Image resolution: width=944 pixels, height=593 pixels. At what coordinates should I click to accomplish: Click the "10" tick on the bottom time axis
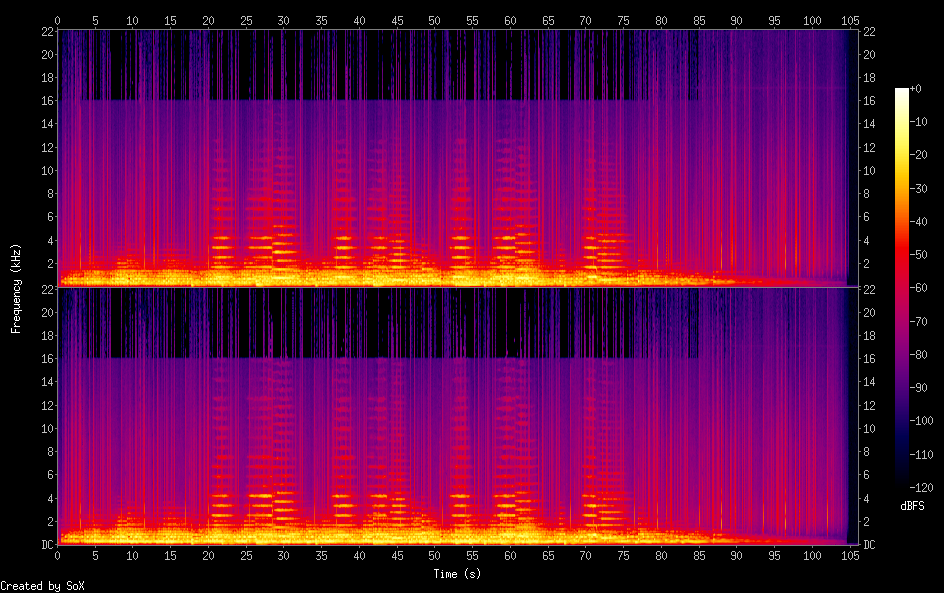(x=132, y=555)
